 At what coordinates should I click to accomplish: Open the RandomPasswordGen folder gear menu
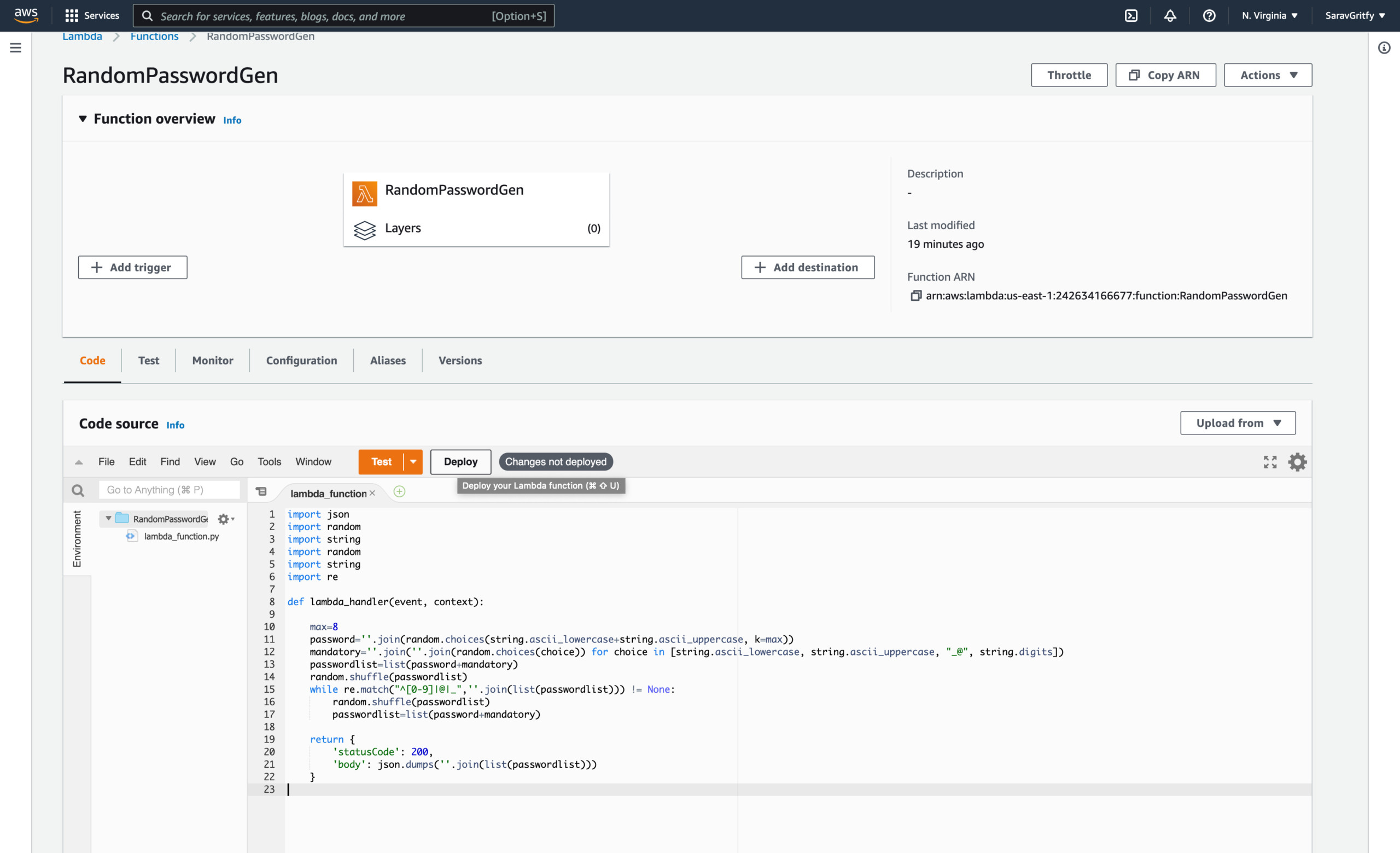point(226,519)
